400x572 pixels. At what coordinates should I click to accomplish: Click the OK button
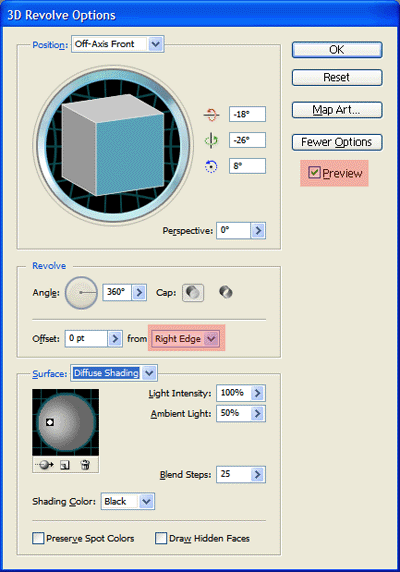(x=337, y=50)
